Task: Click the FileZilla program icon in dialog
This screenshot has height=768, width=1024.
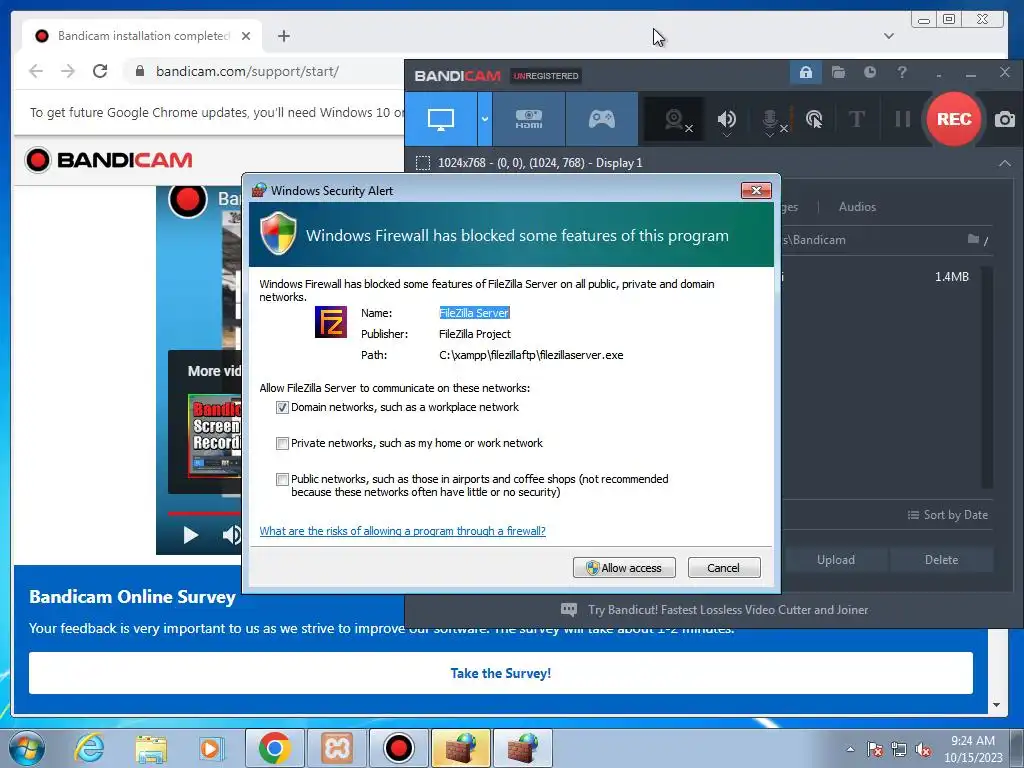Action: (x=330, y=322)
